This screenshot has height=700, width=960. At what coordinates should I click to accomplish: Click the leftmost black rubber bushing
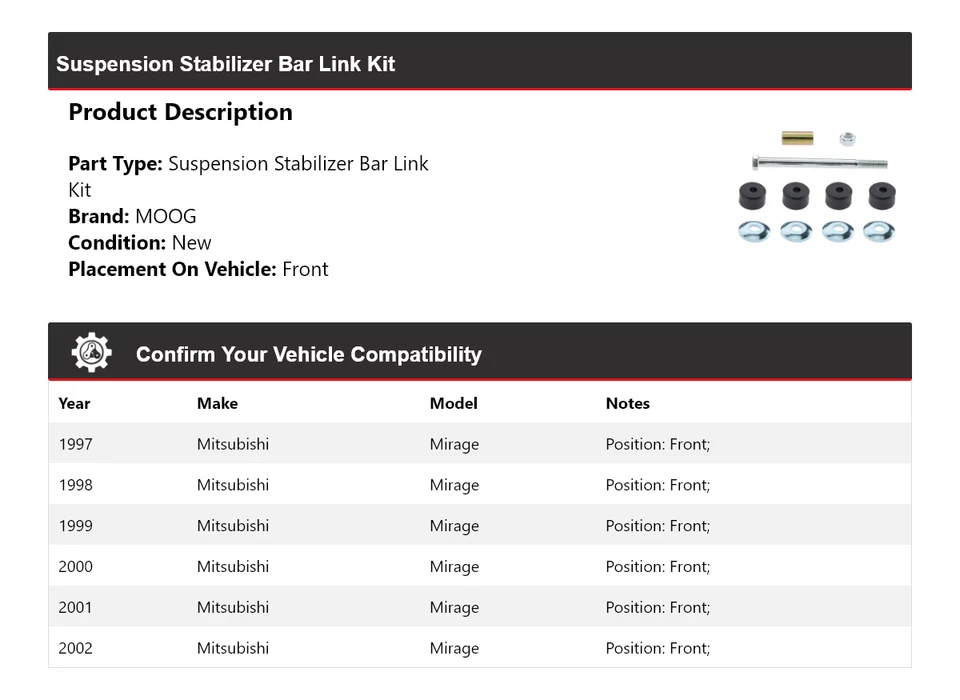coord(753,195)
